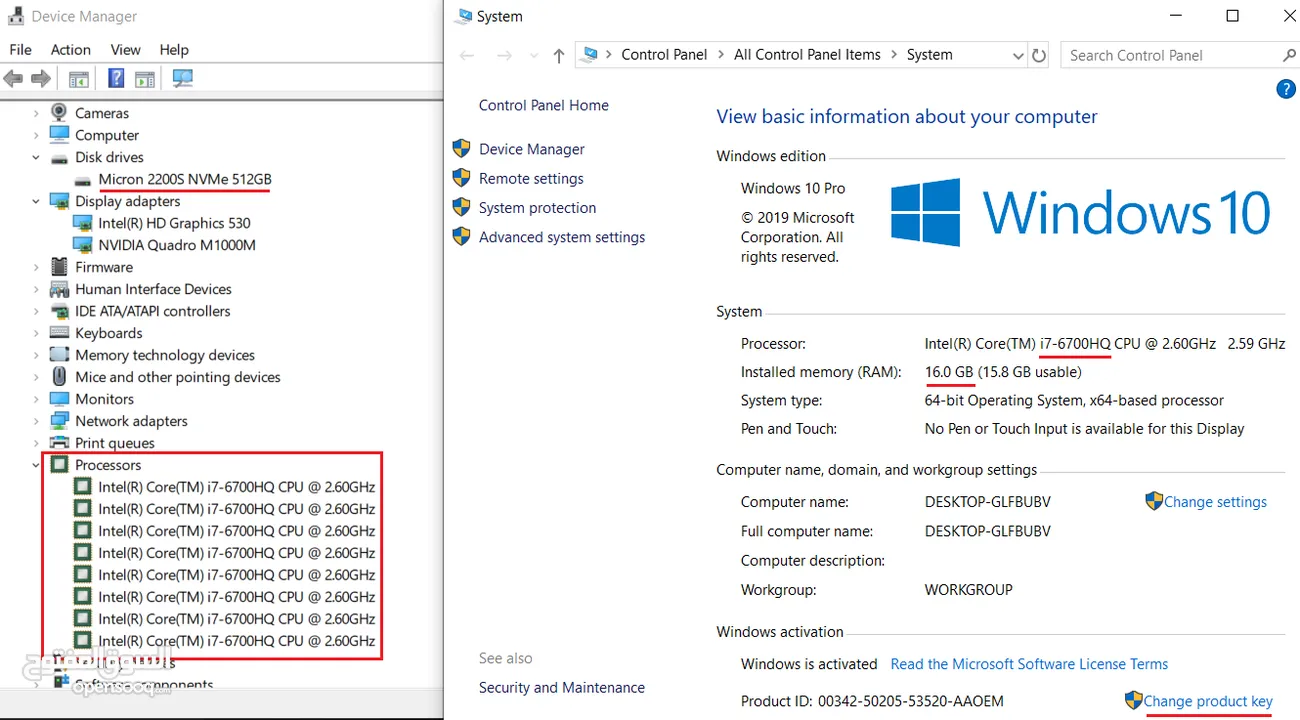Click the Forward arrow in Device Manager toolbar
The width and height of the screenshot is (1300, 720).
(x=41, y=79)
